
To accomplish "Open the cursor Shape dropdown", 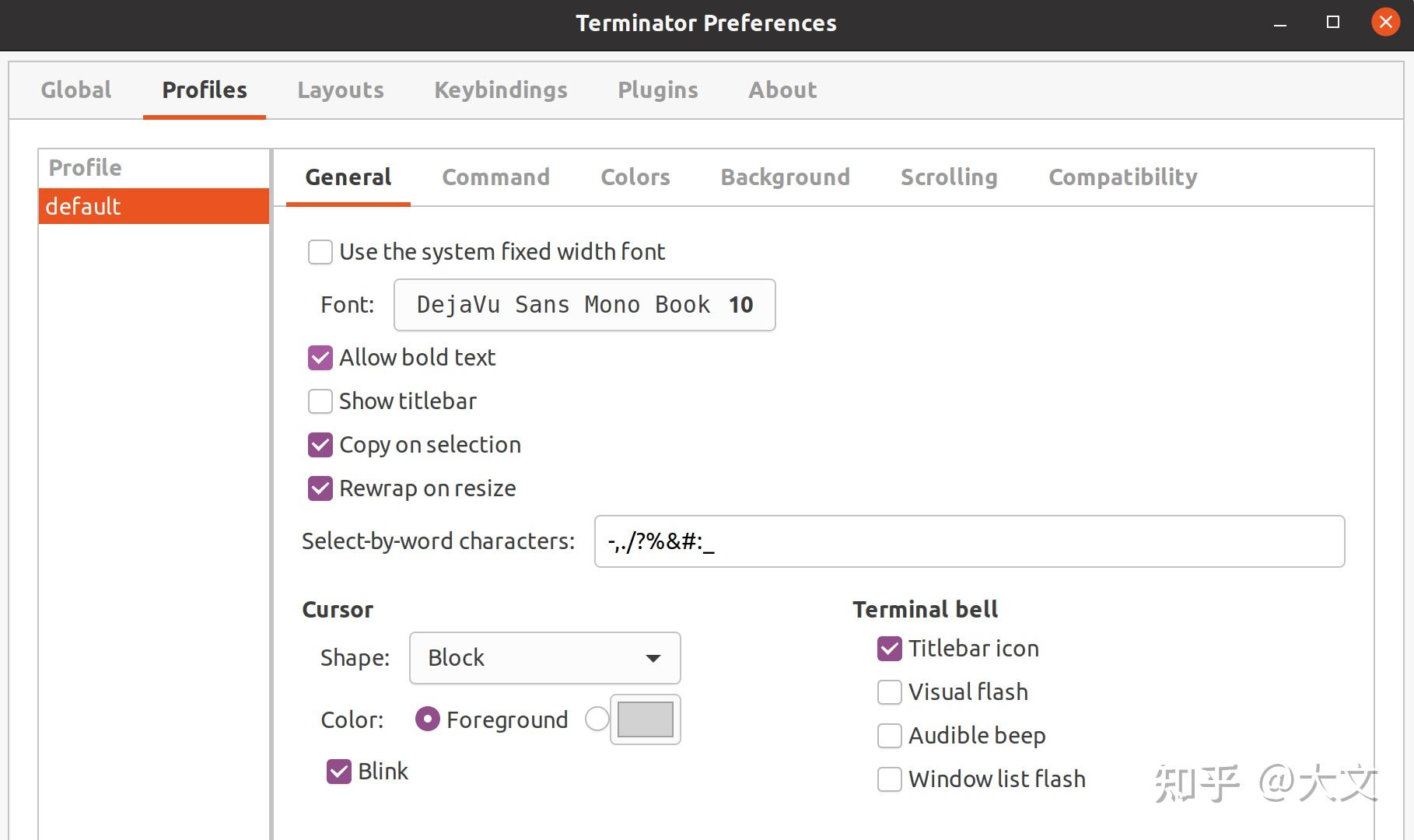I will click(544, 658).
